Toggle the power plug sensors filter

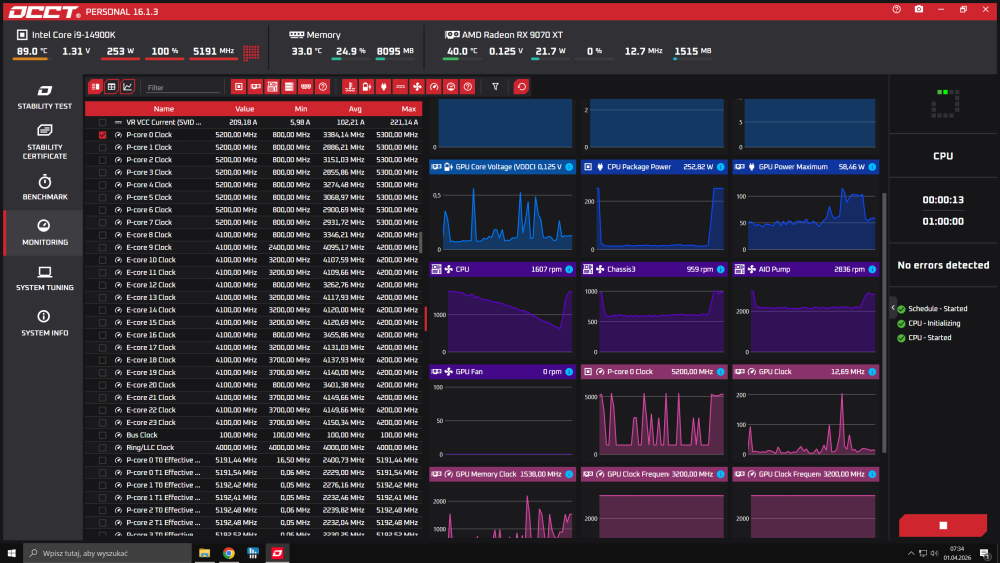point(383,87)
